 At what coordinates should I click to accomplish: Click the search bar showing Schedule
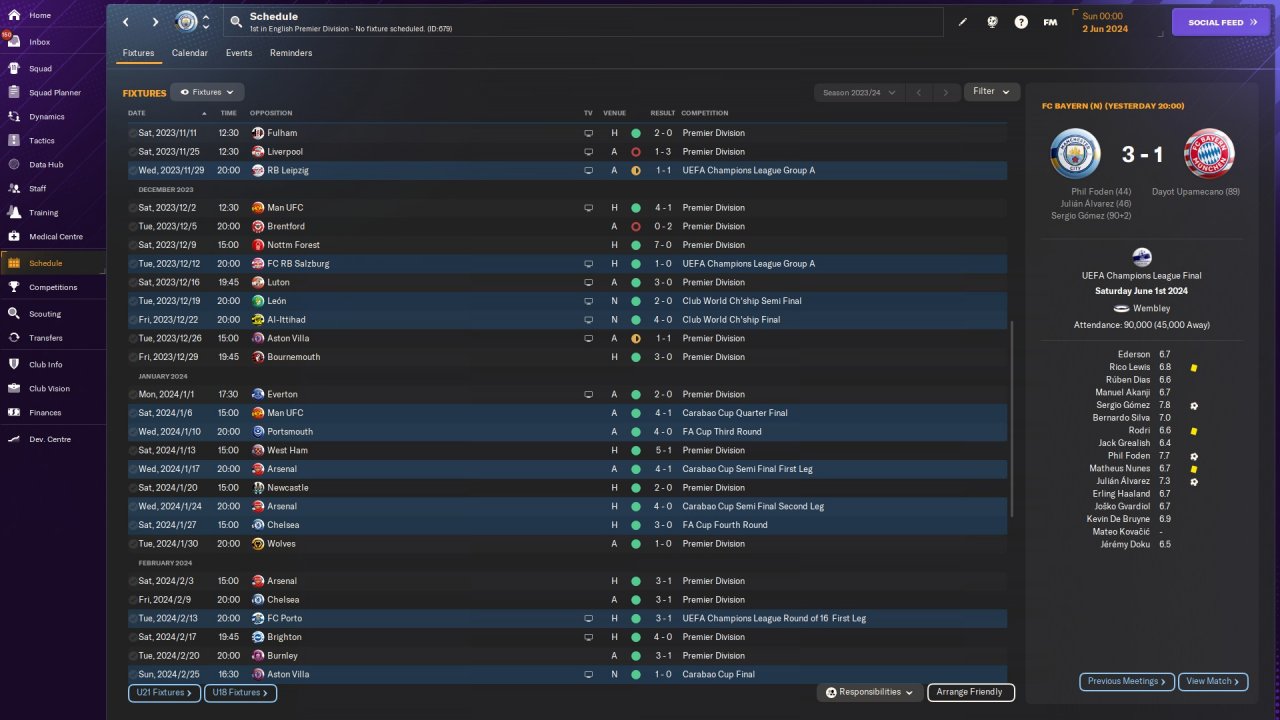pos(583,22)
